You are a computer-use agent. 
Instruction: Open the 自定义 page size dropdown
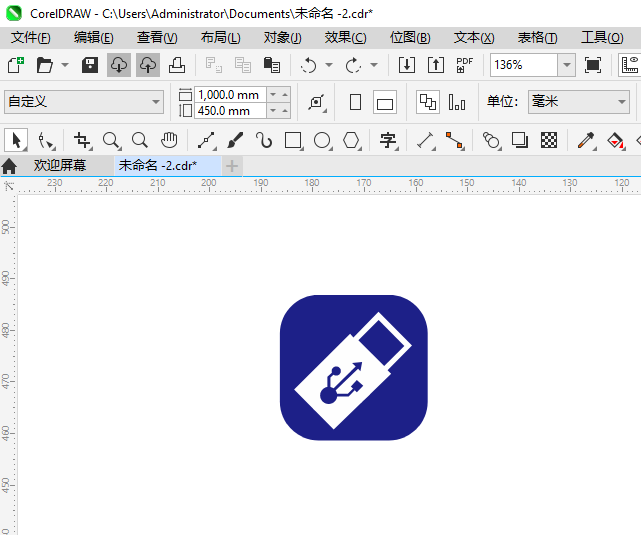[x=84, y=102]
